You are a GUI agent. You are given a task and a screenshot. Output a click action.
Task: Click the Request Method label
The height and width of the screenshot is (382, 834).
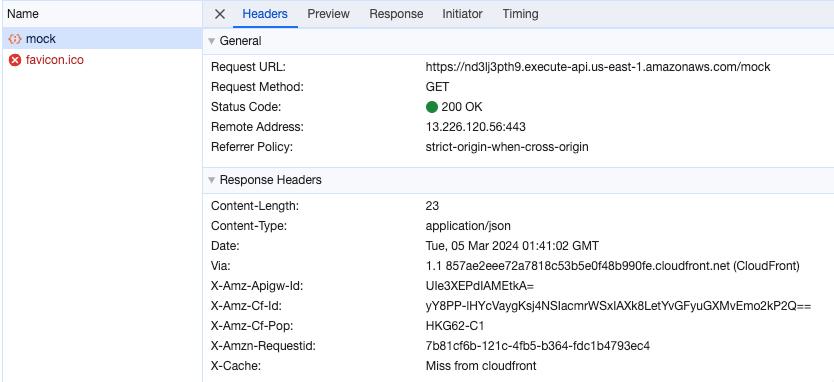point(257,87)
